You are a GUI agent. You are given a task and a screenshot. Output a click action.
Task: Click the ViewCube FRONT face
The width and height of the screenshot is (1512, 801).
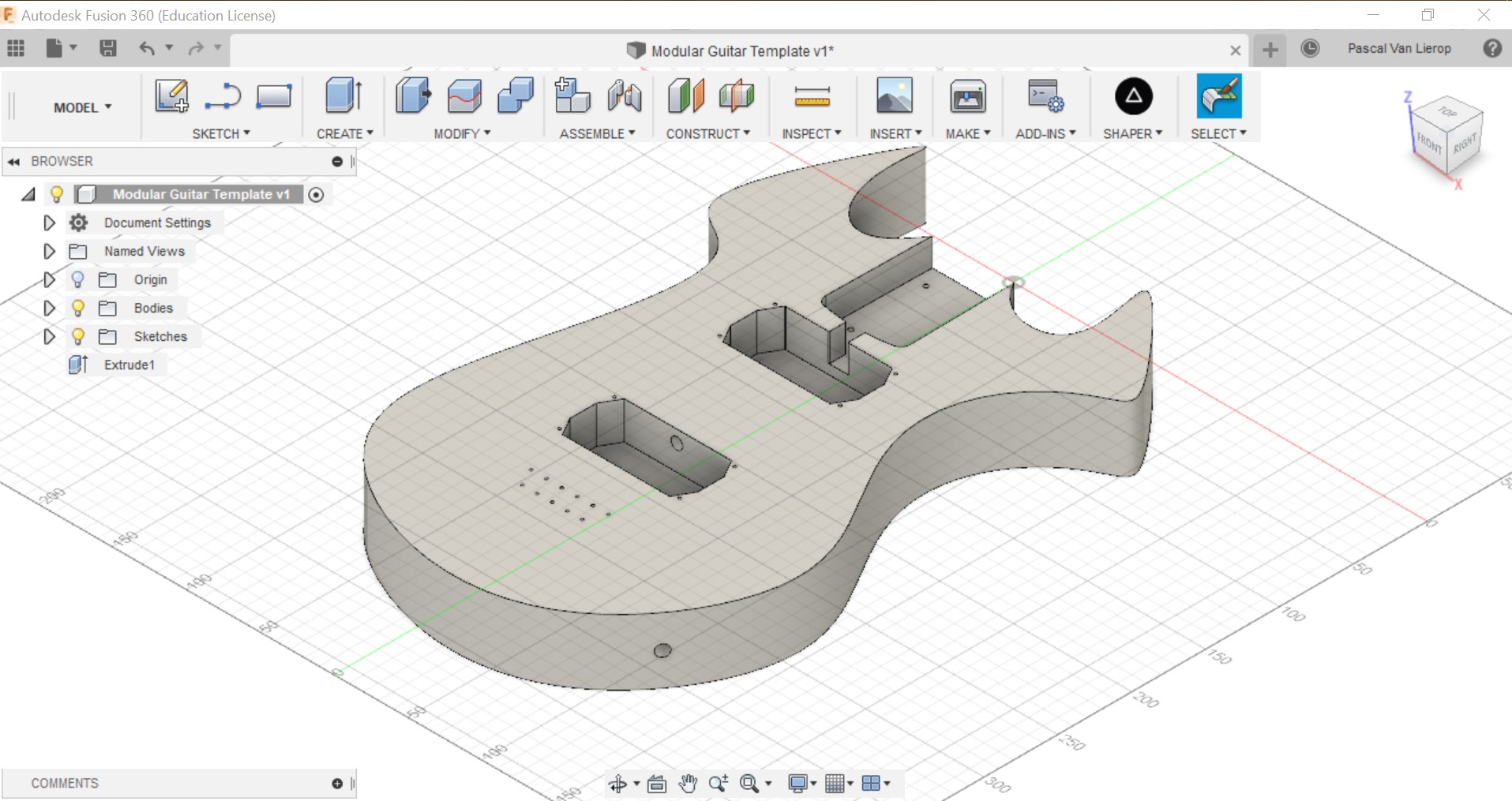tap(1430, 142)
